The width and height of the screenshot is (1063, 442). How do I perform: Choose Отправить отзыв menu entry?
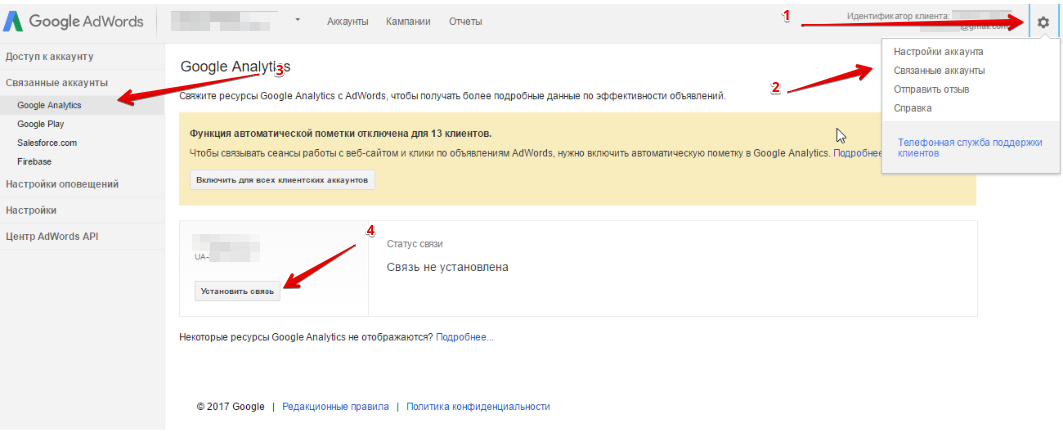pyautogui.click(x=931, y=89)
